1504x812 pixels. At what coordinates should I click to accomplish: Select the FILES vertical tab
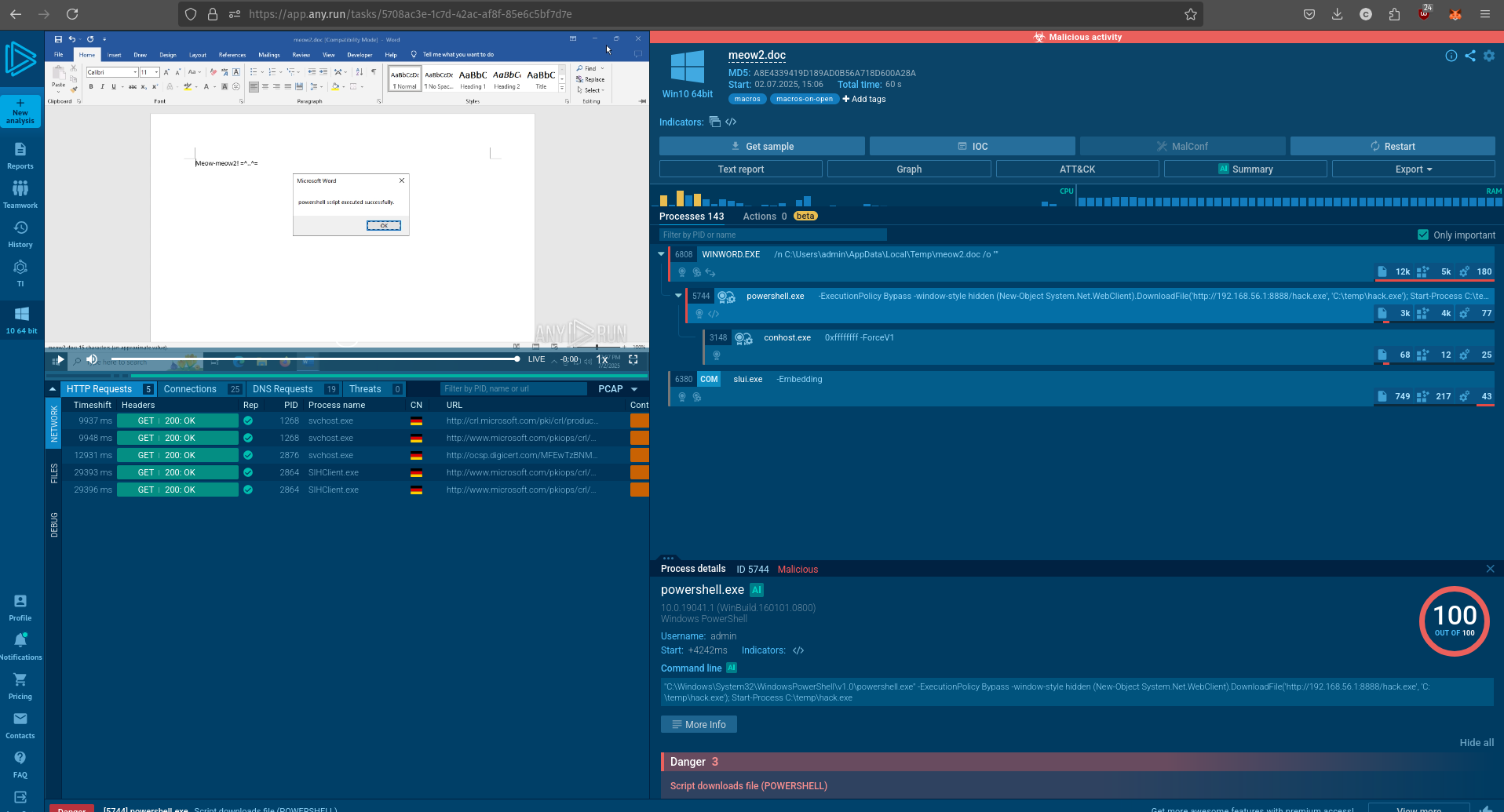[54, 473]
